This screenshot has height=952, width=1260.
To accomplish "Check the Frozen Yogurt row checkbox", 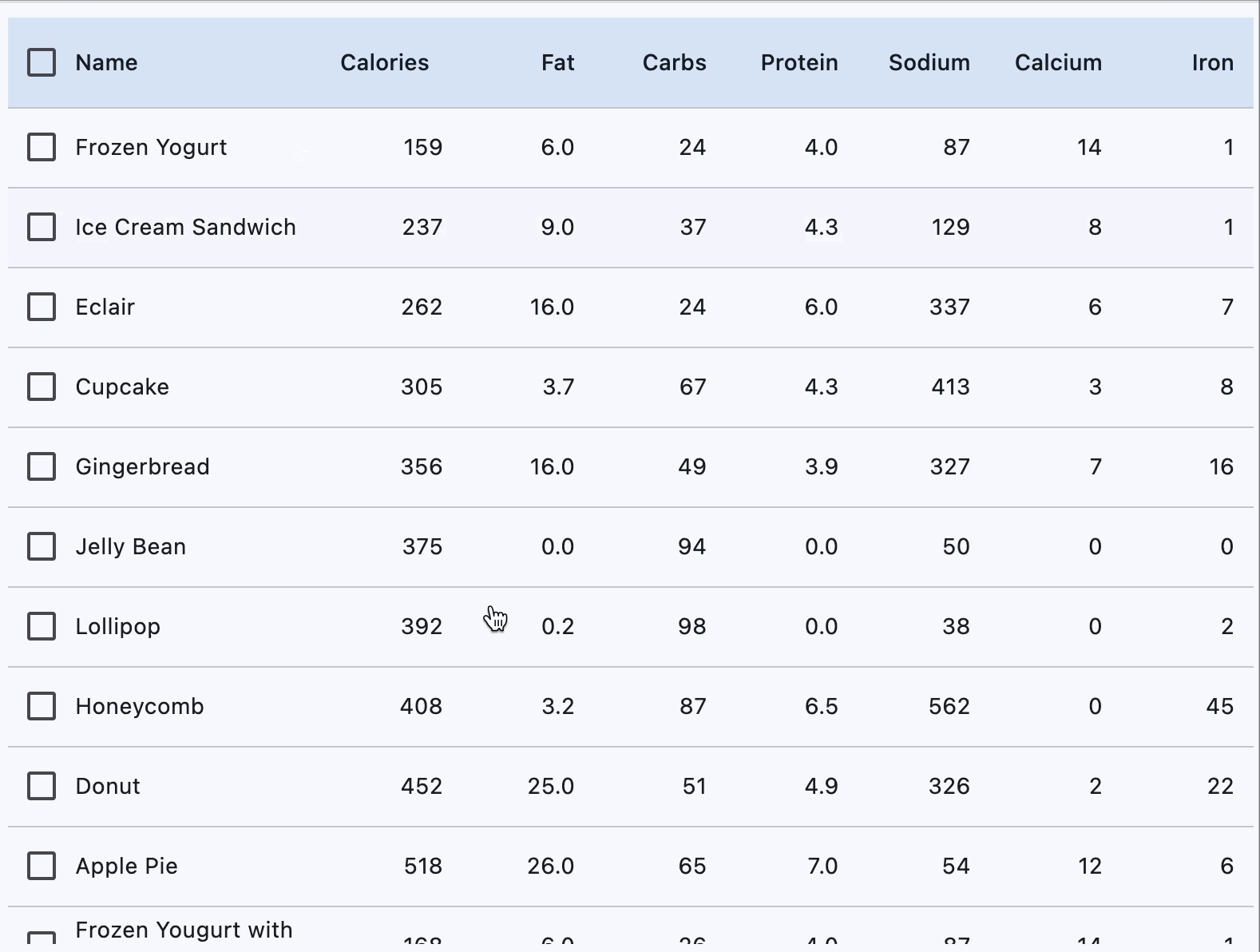I will [x=42, y=147].
